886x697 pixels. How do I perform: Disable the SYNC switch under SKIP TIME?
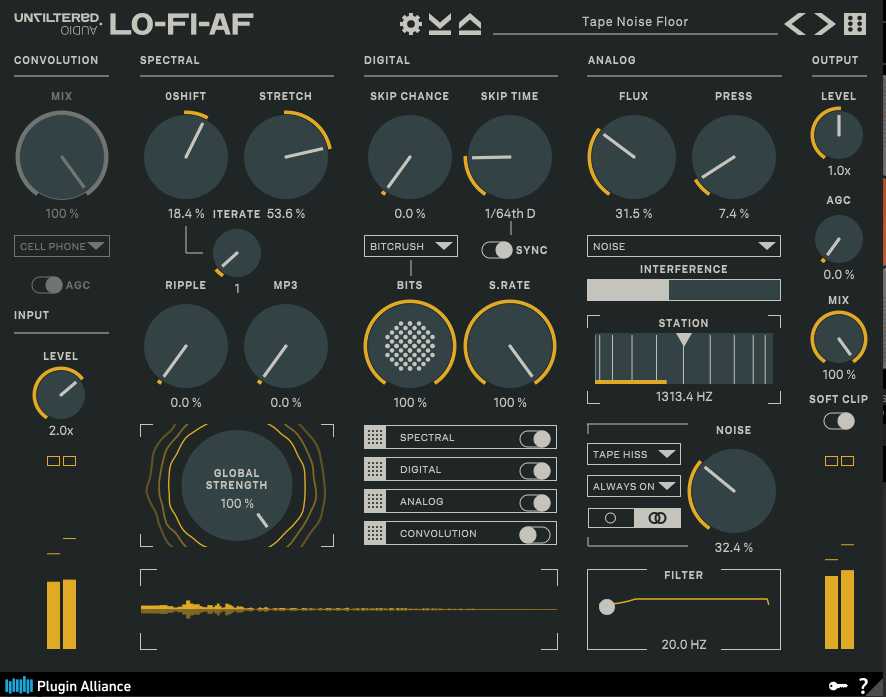pos(497,250)
